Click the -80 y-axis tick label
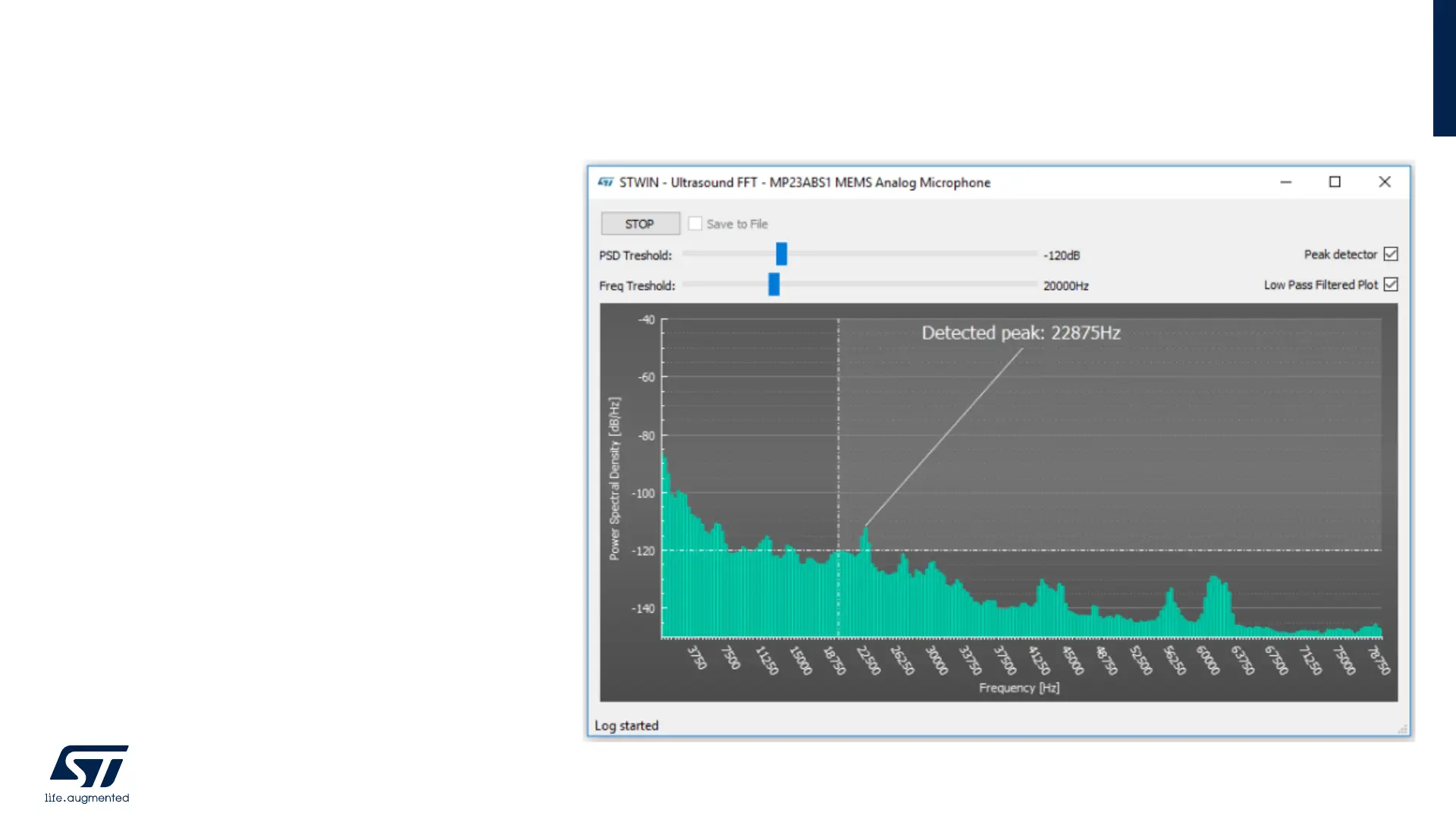The image size is (1456, 819). [646, 435]
